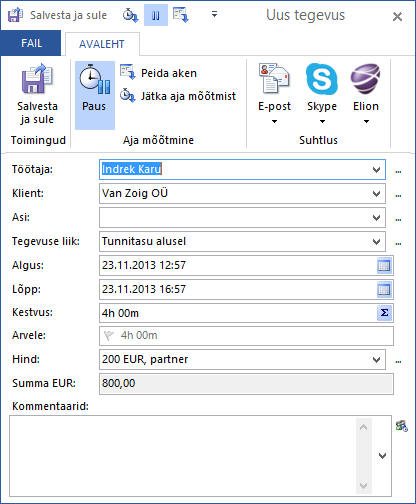This screenshot has width=416, height=504.
Task: Click inside the Kommentaarid text box
Action: click(183, 456)
